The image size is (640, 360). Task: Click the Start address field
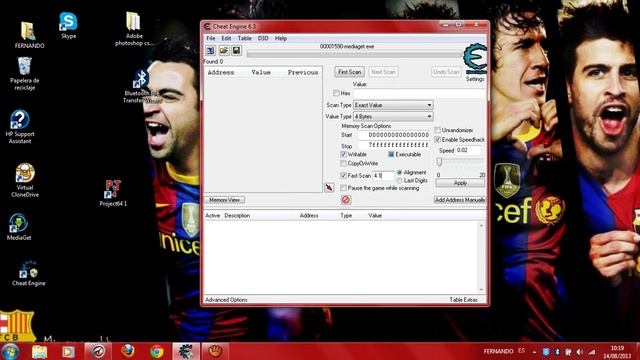[x=393, y=135]
